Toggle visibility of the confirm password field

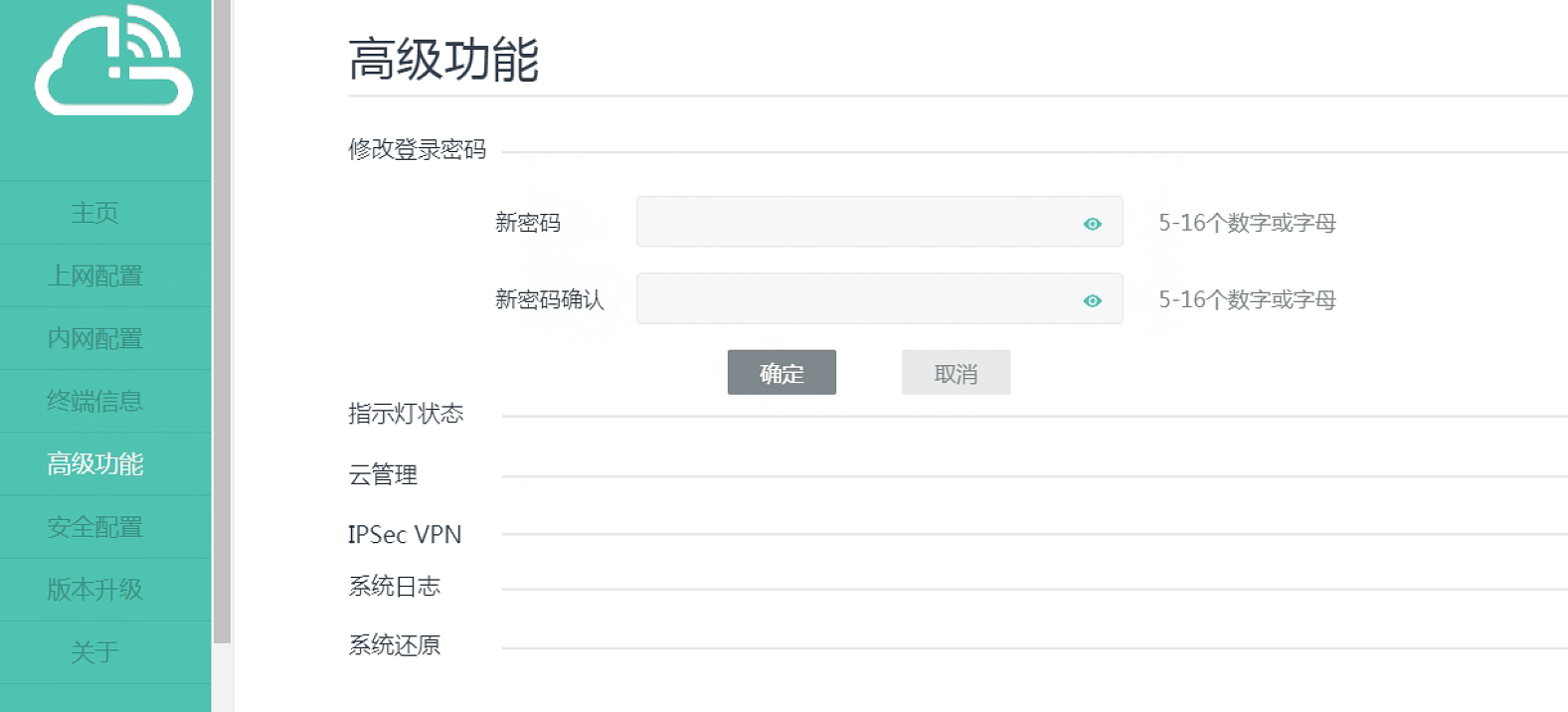[x=1092, y=300]
